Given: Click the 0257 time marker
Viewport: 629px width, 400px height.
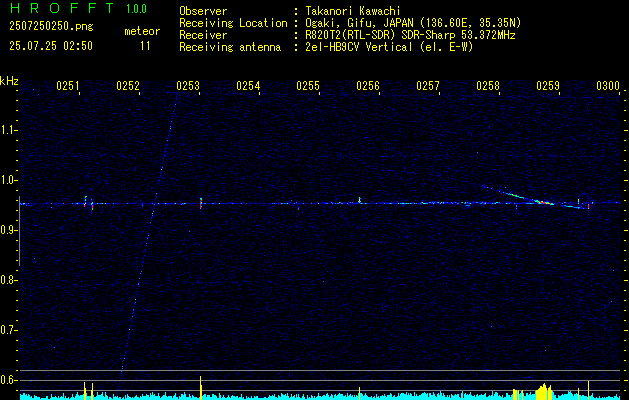Looking at the screenshot, I should [x=428, y=86].
